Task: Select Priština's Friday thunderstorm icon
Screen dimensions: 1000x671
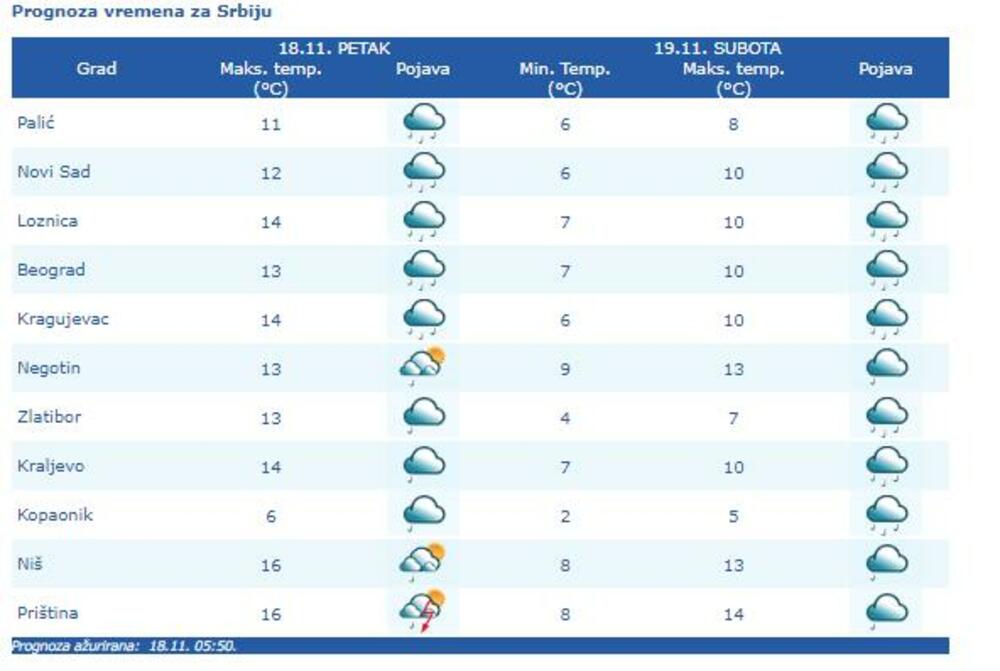Action: click(422, 611)
